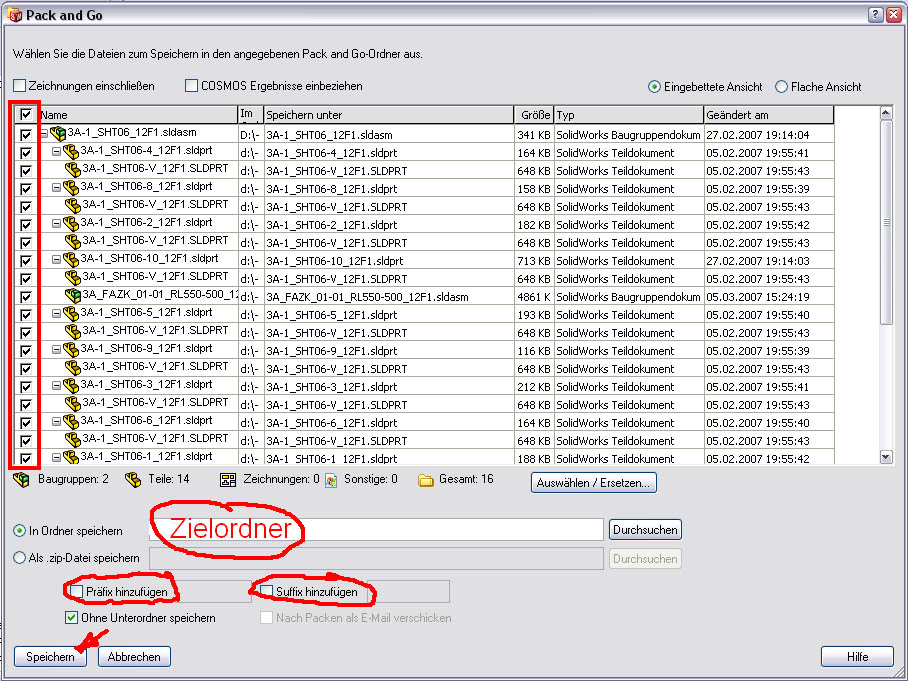Click the scrollbar up arrow
The image size is (908, 681).
coord(886,113)
